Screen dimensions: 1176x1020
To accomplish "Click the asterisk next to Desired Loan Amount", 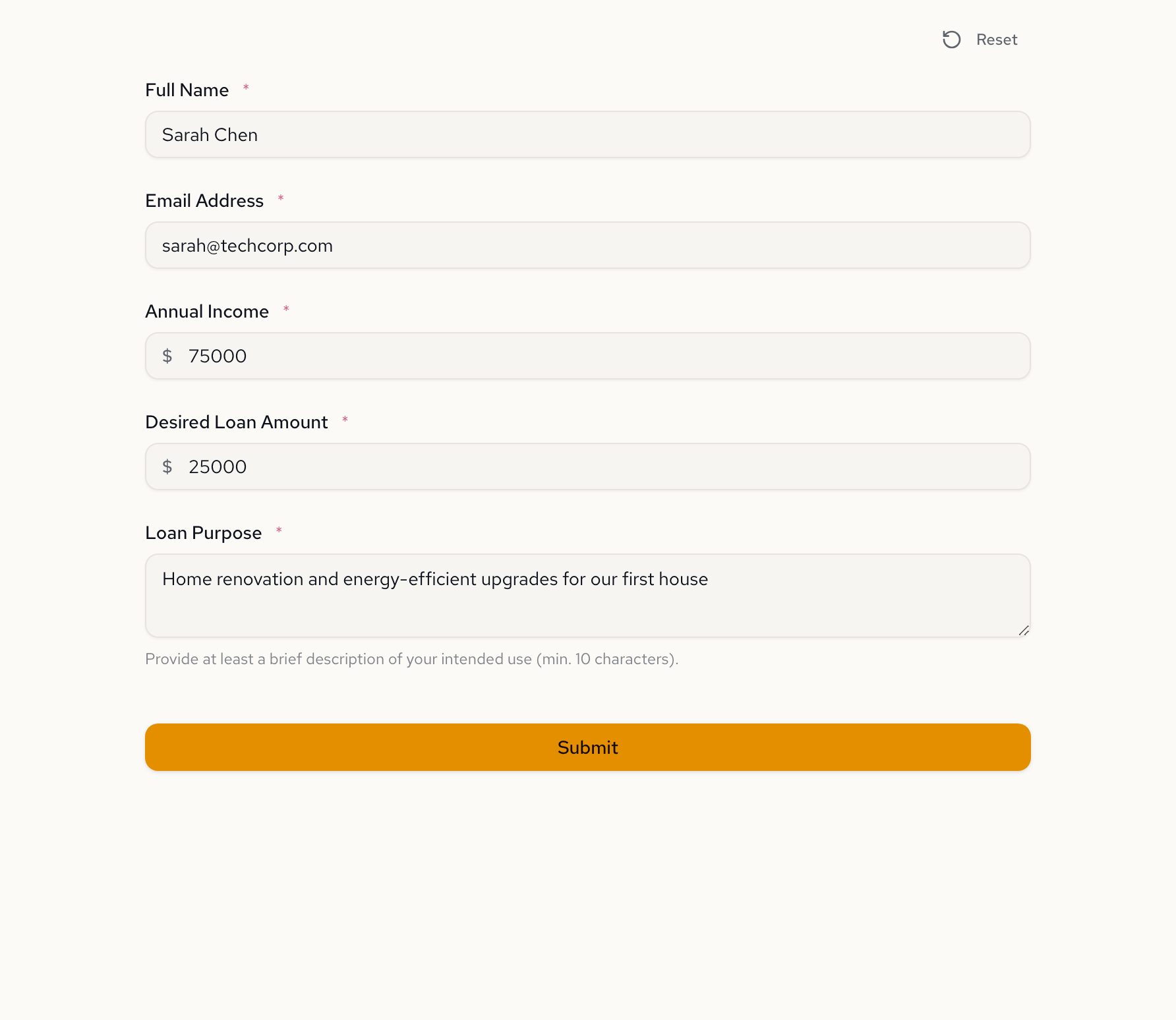I will point(345,420).
